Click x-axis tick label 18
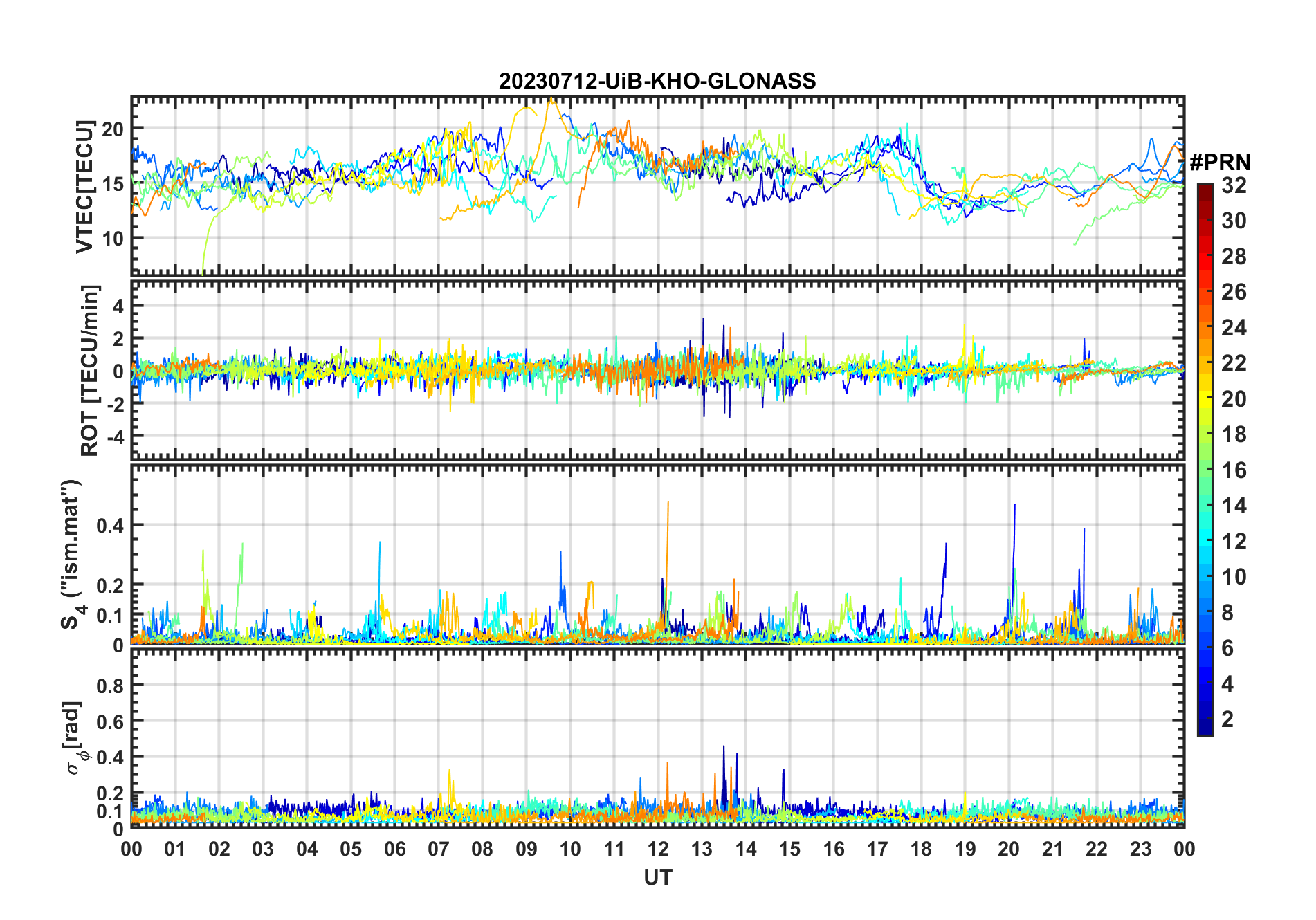 click(x=921, y=849)
